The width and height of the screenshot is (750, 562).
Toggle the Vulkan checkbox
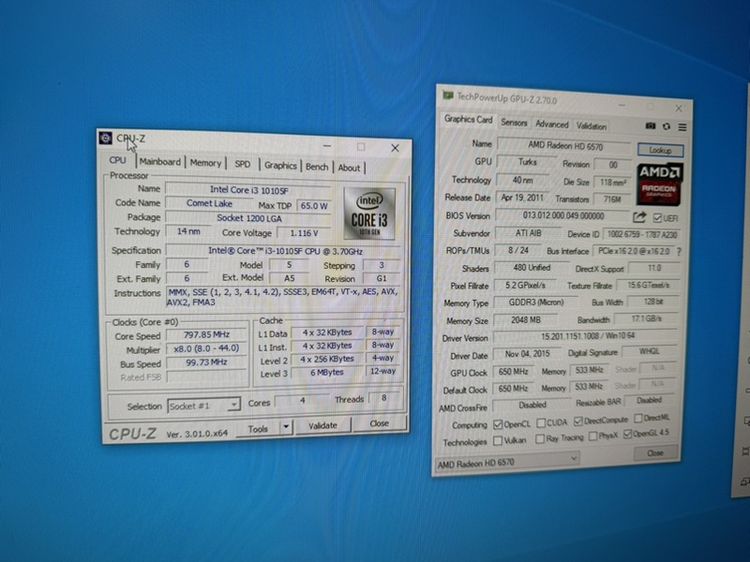497,440
